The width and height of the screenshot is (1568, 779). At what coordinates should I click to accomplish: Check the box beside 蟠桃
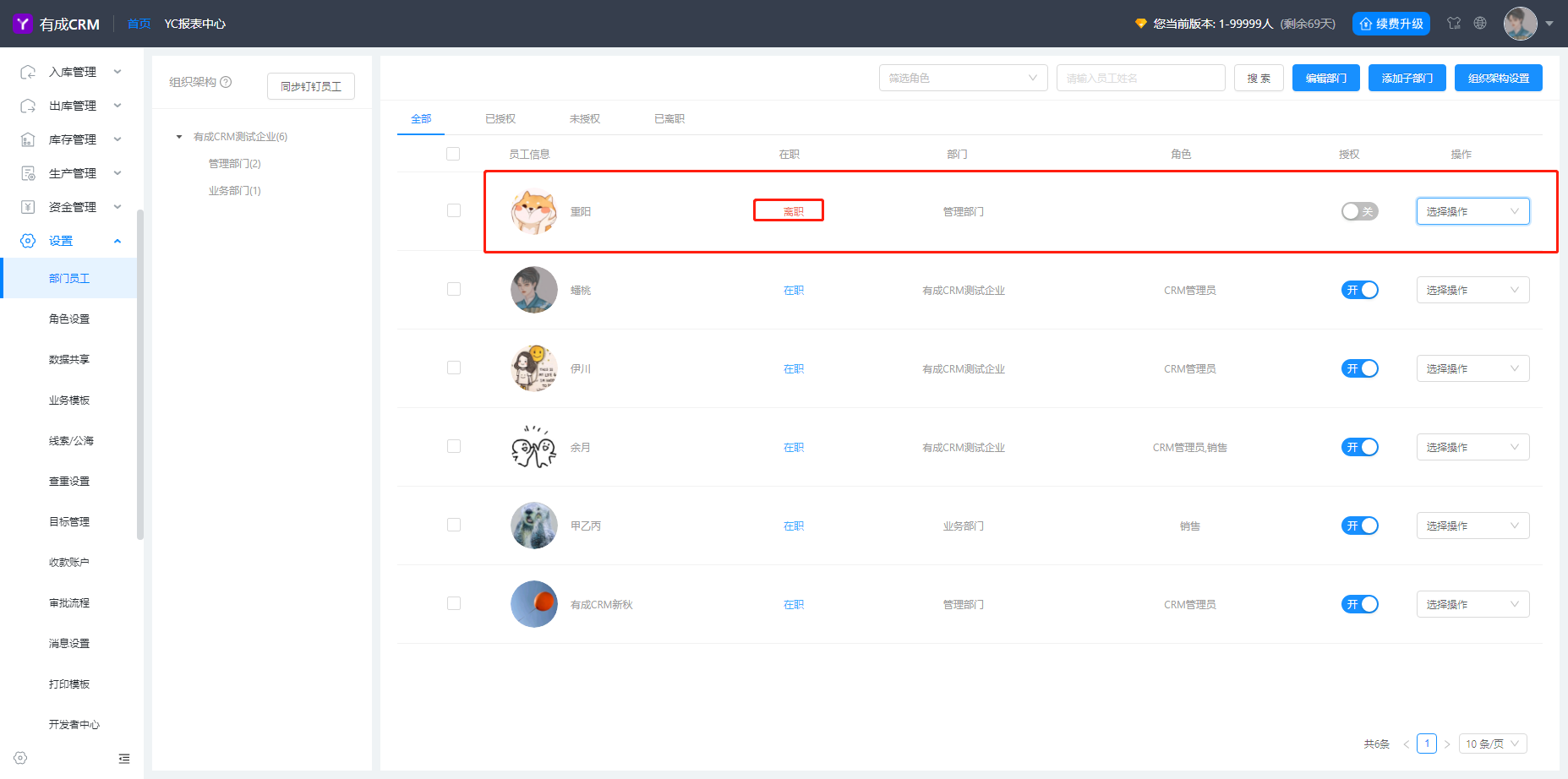point(454,289)
